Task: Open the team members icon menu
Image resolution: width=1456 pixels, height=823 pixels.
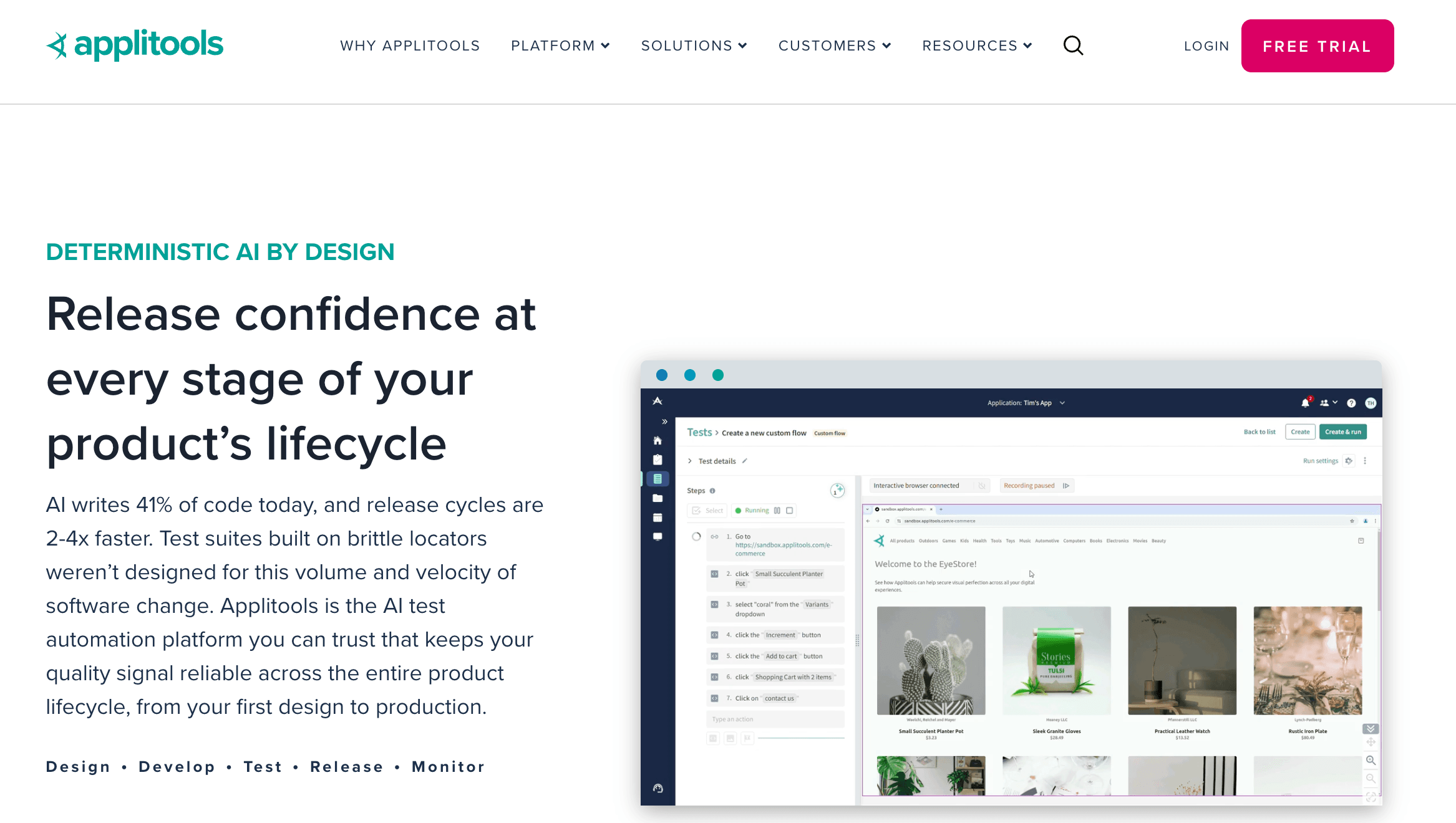Action: click(x=1329, y=403)
